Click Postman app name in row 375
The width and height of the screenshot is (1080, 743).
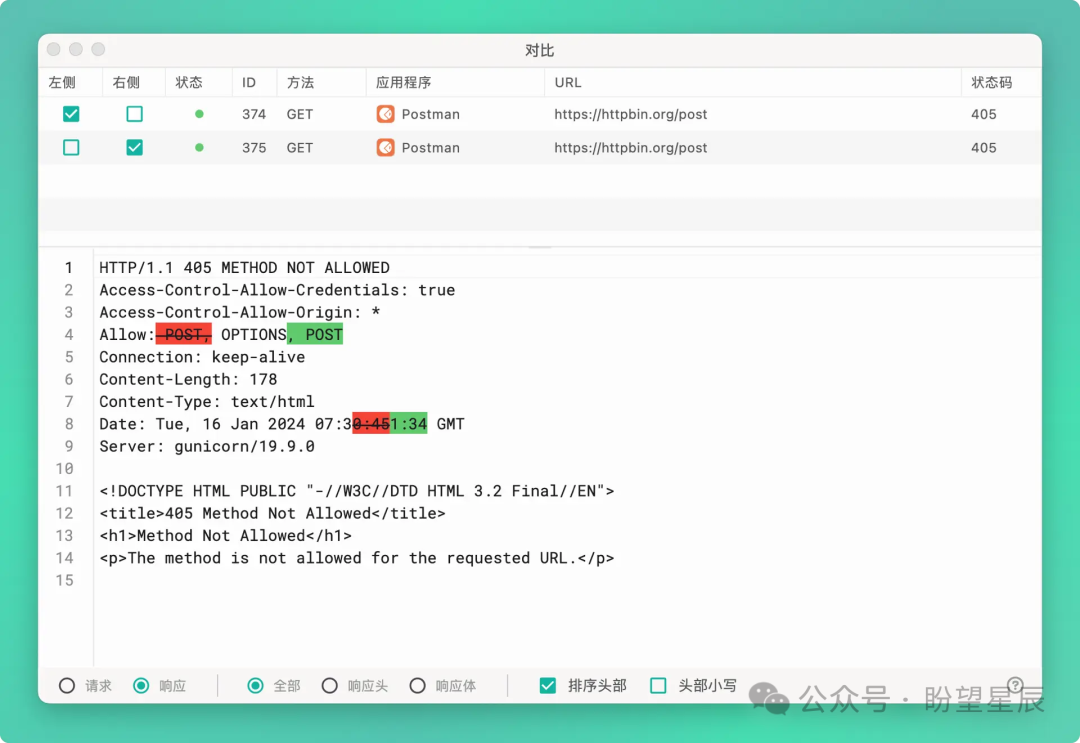(x=430, y=148)
